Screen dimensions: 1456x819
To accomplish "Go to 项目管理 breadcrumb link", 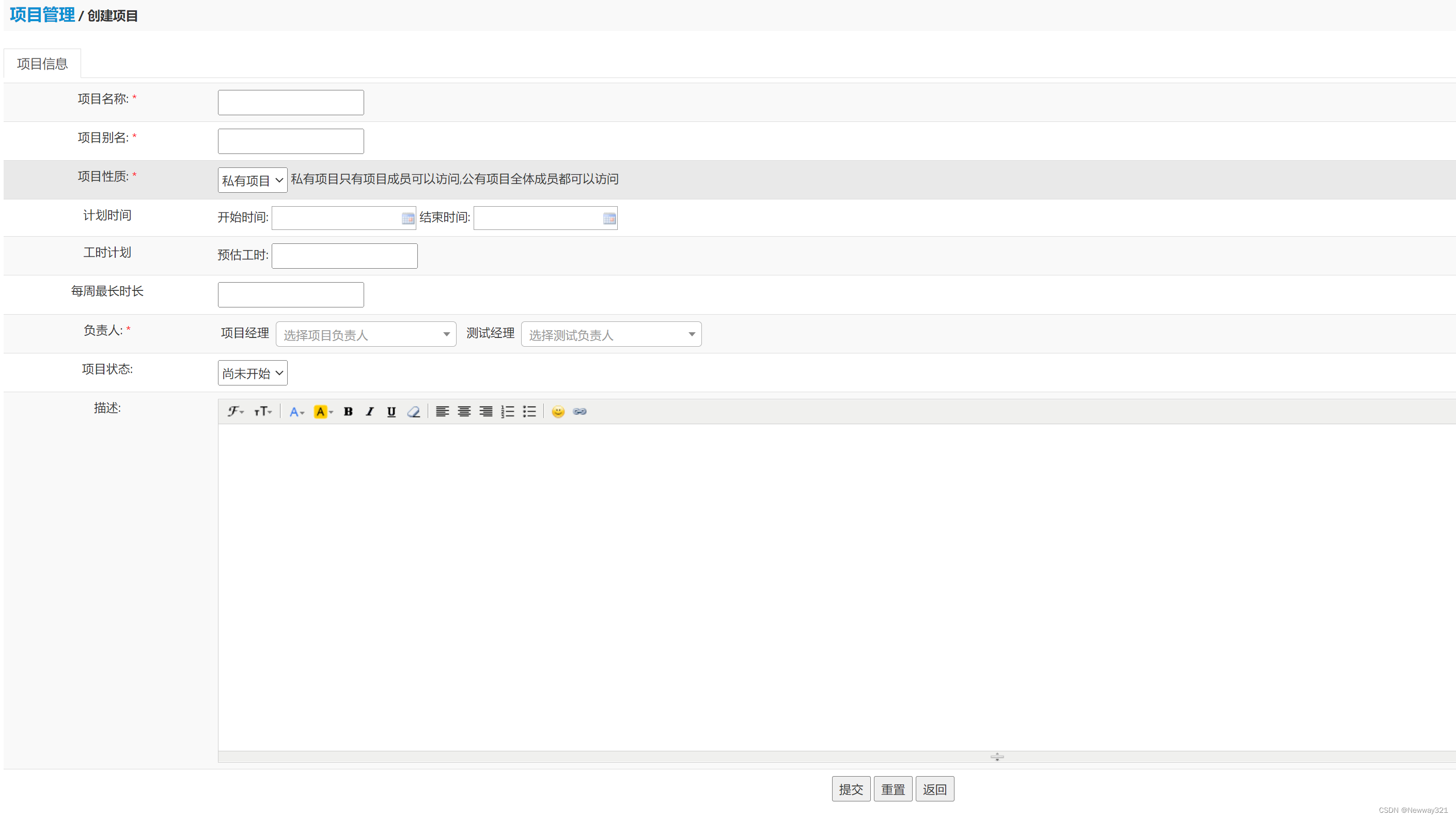I will [42, 14].
